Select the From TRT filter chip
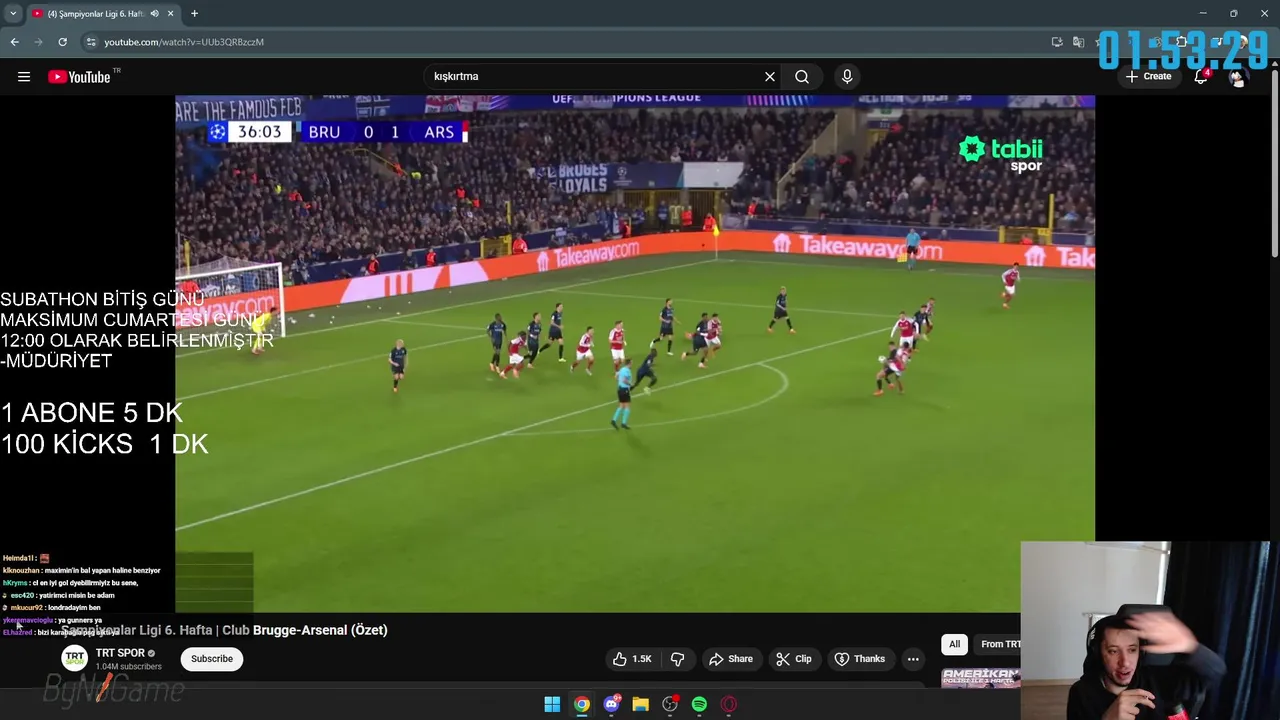Viewport: 1280px width, 720px height. click(x=998, y=644)
